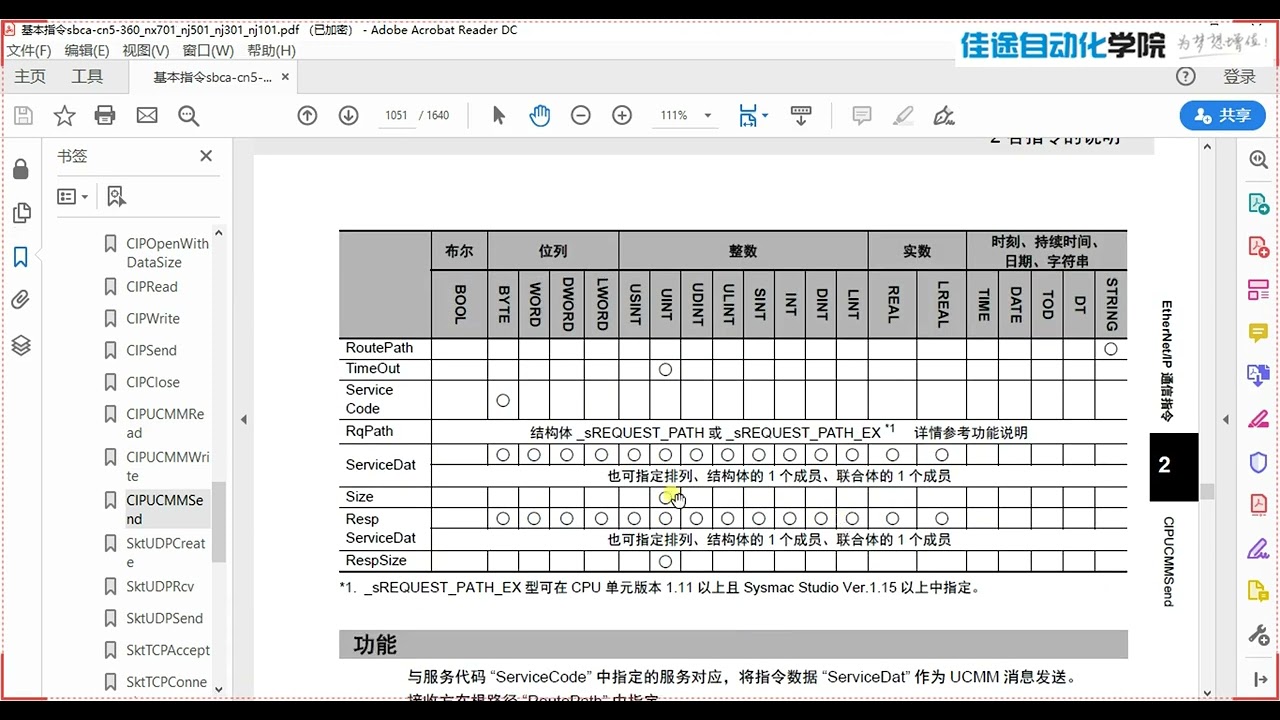The width and height of the screenshot is (1280, 720).
Task: Send the file by email via the envelope icon
Action: coord(147,116)
